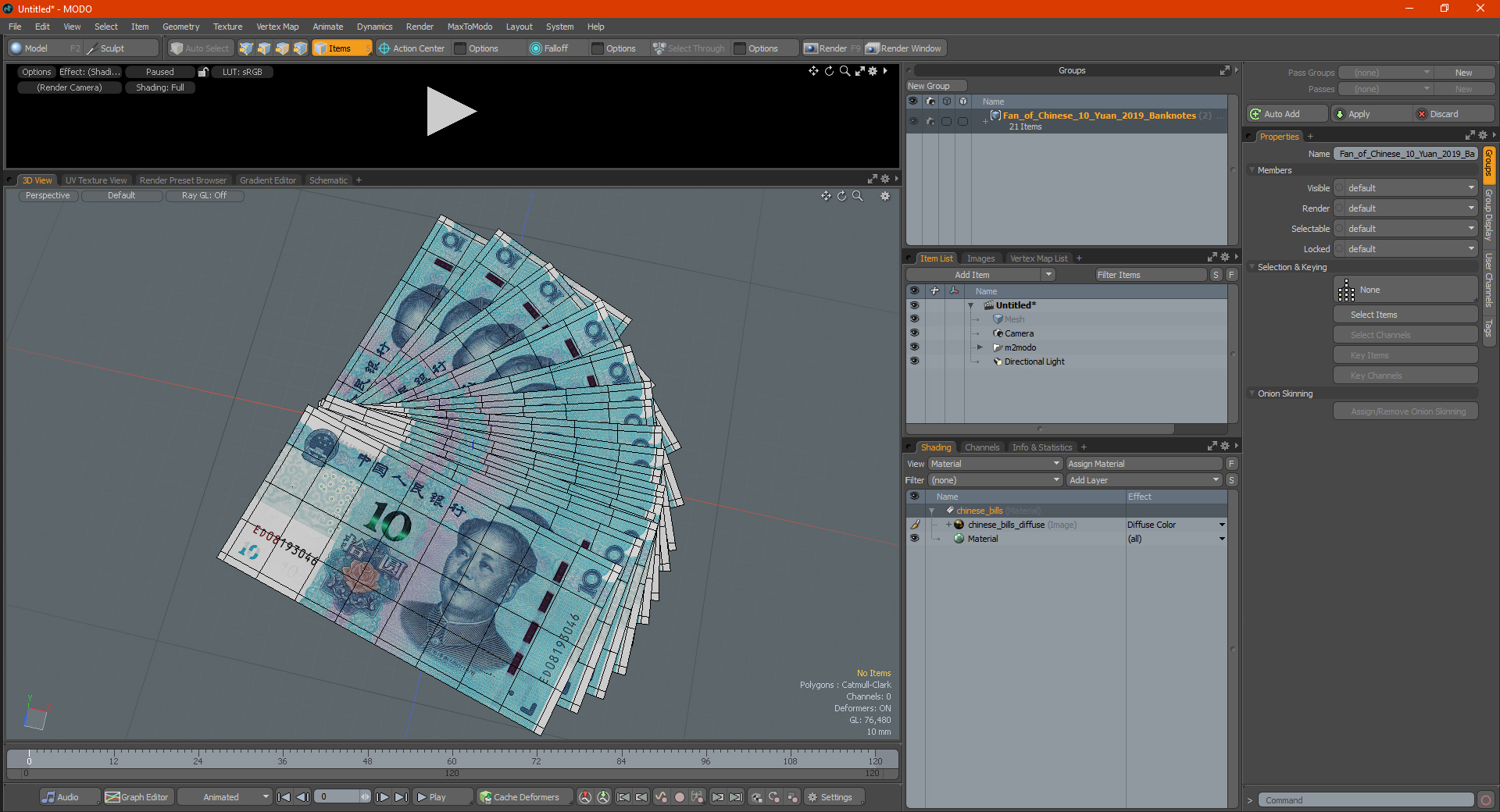
Task: Open 3D viewport gear settings
Action: coord(885,196)
